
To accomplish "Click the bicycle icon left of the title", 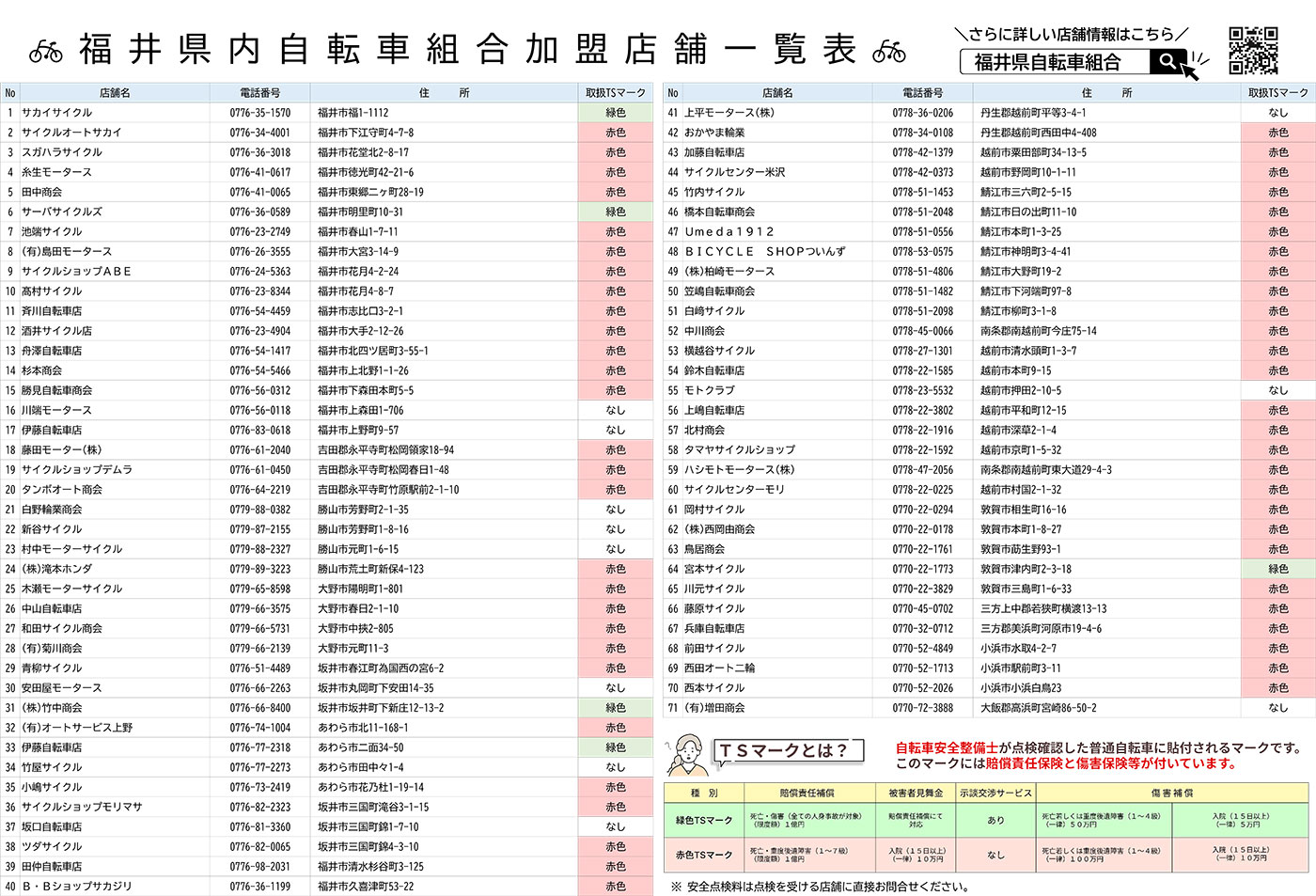I will point(45,51).
